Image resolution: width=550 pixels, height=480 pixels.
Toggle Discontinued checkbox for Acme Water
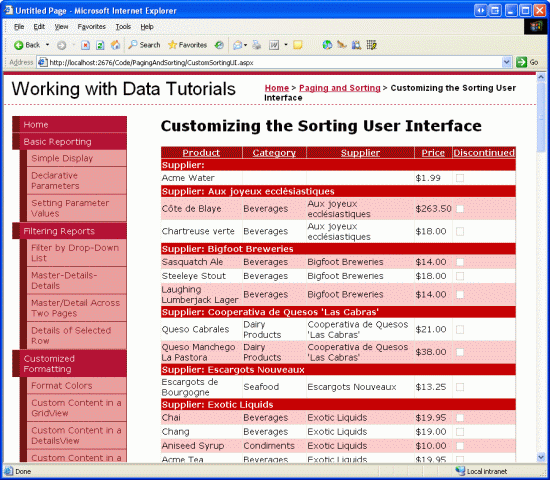(460, 178)
